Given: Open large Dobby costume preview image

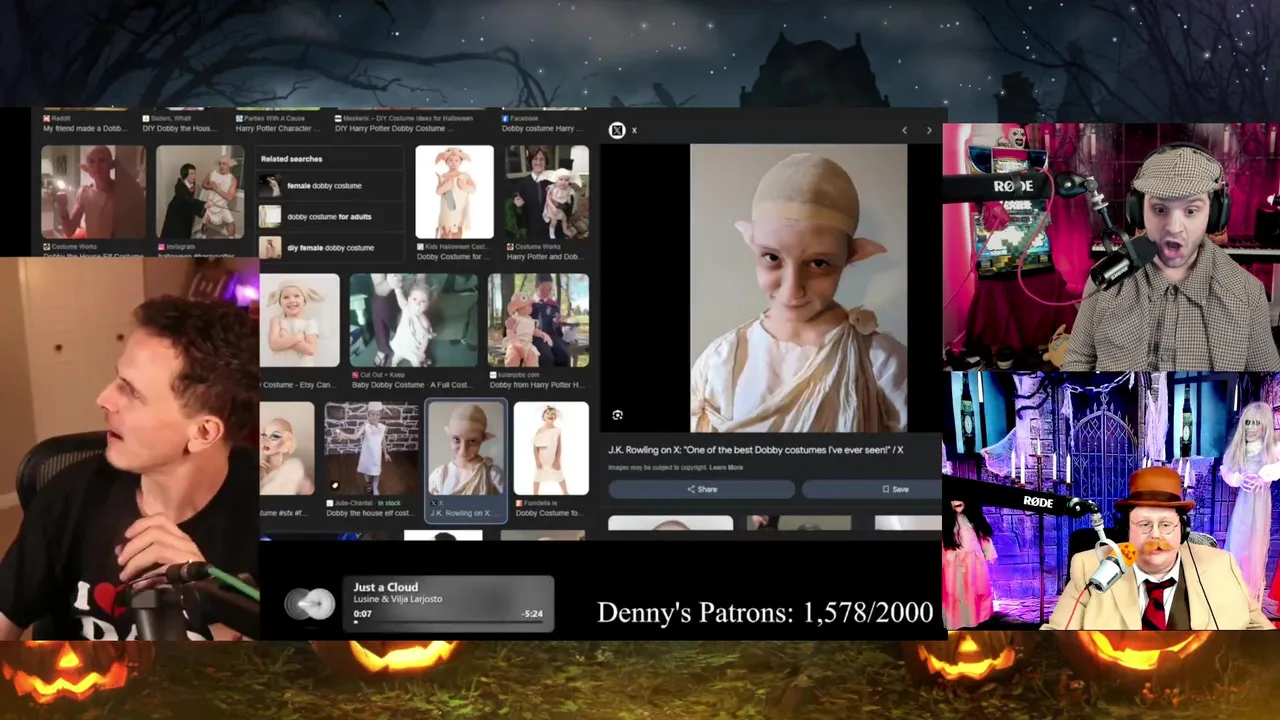Looking at the screenshot, I should [x=798, y=288].
